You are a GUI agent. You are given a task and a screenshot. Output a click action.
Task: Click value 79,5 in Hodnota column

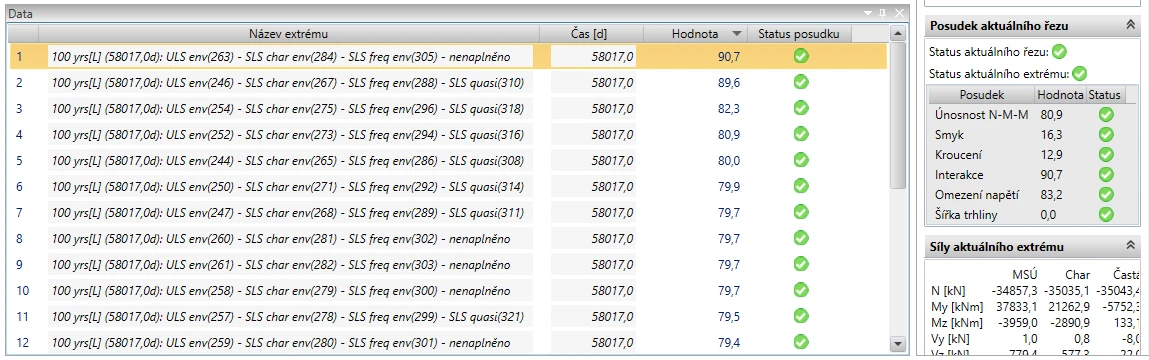[x=728, y=317]
